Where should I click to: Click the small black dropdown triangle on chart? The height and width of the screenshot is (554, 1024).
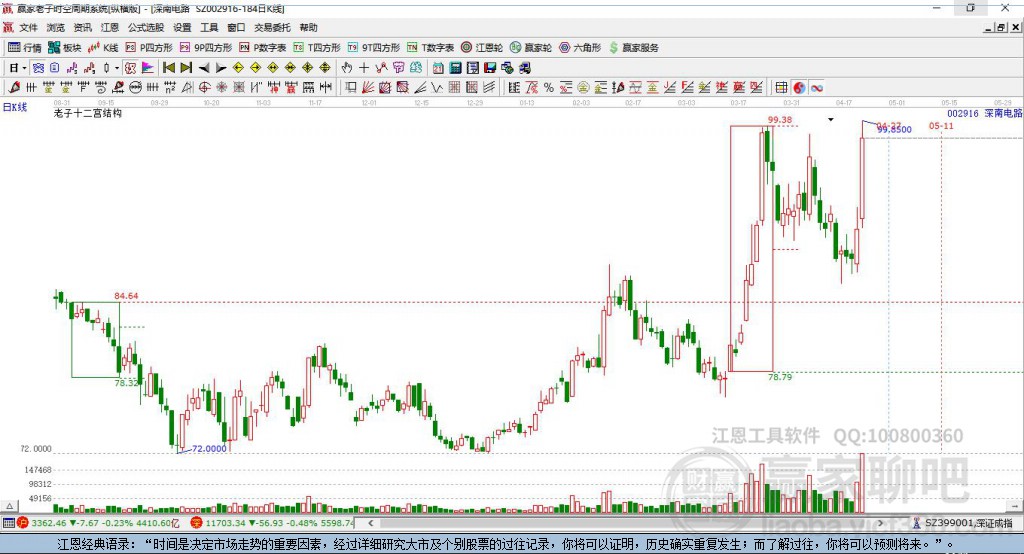(831, 120)
